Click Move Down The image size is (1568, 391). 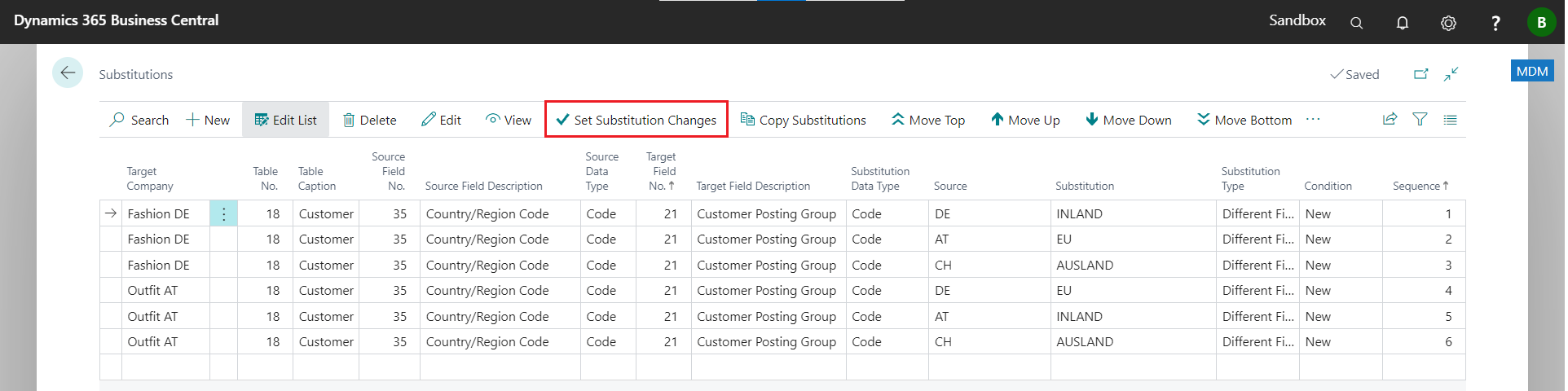[1129, 120]
